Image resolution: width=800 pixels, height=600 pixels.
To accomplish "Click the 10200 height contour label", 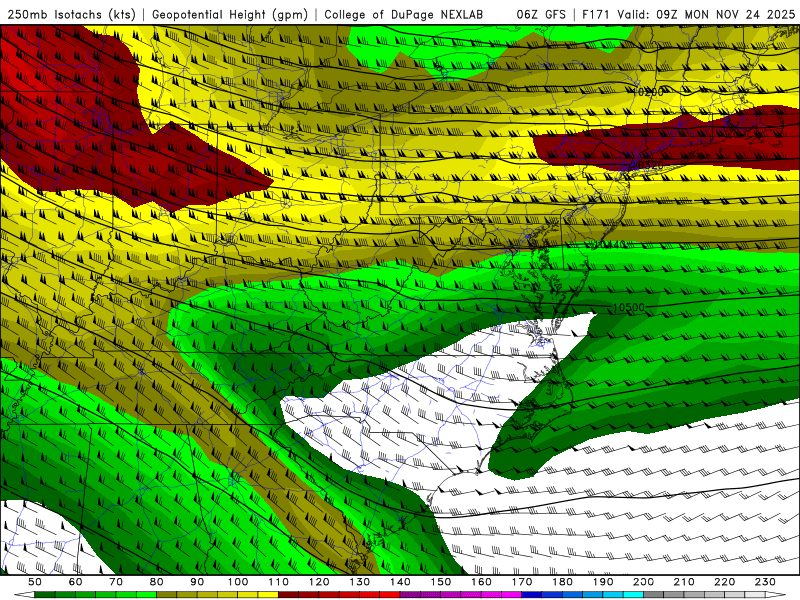I will pos(648,92).
